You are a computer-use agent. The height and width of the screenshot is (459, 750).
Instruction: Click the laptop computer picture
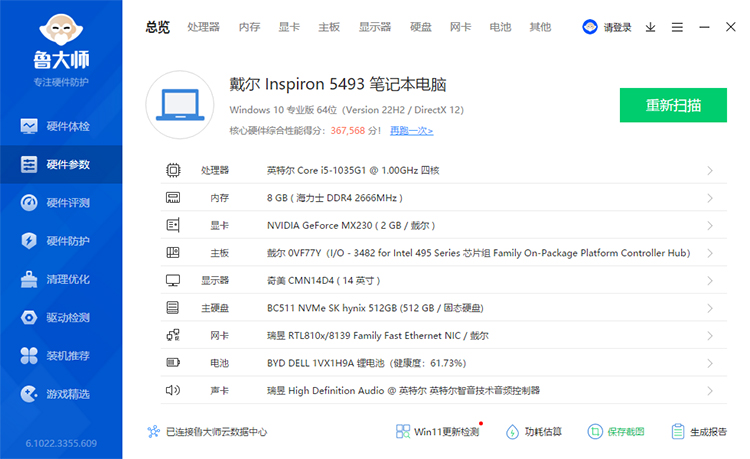point(180,105)
